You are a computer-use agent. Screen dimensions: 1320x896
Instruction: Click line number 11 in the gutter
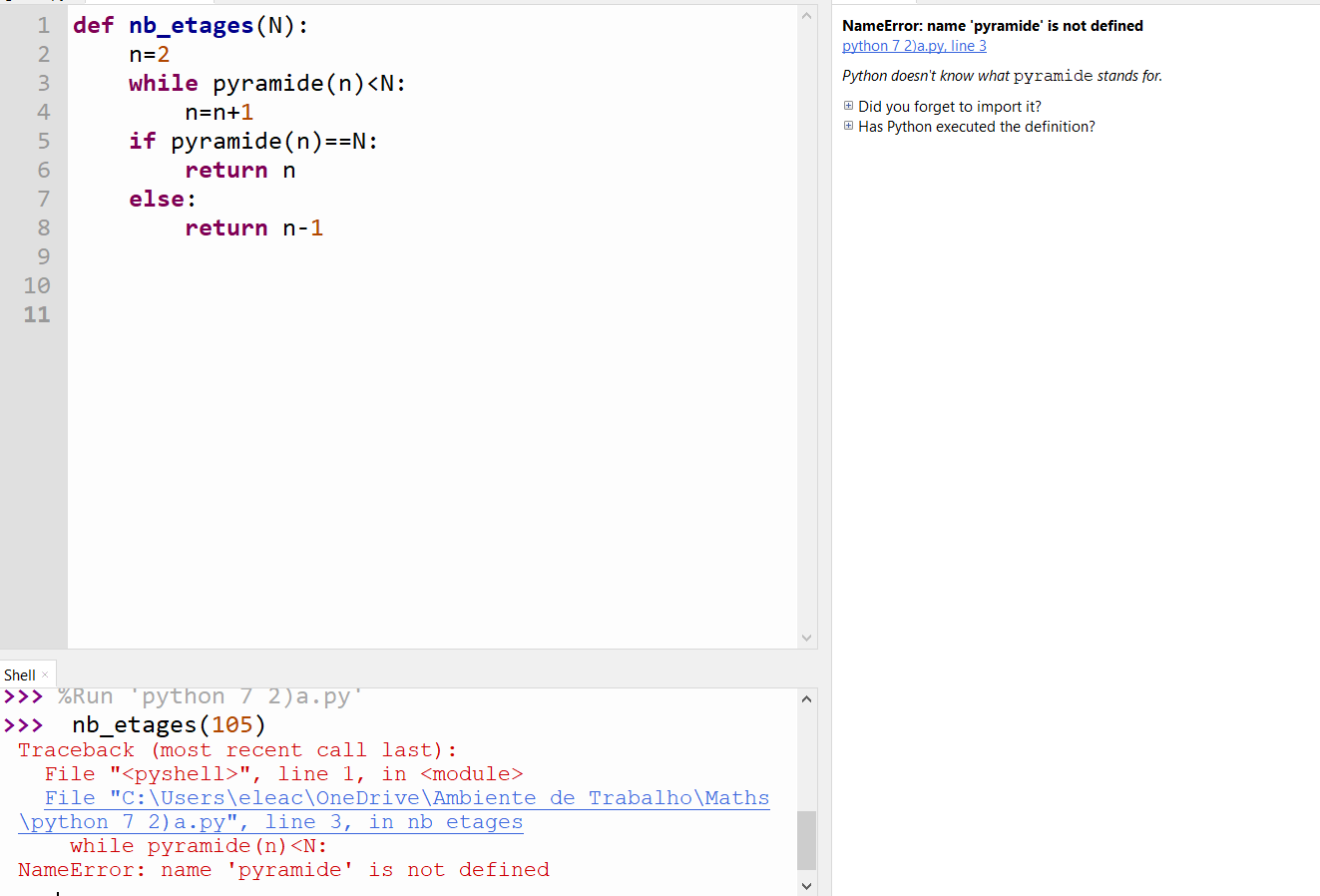[x=37, y=314]
